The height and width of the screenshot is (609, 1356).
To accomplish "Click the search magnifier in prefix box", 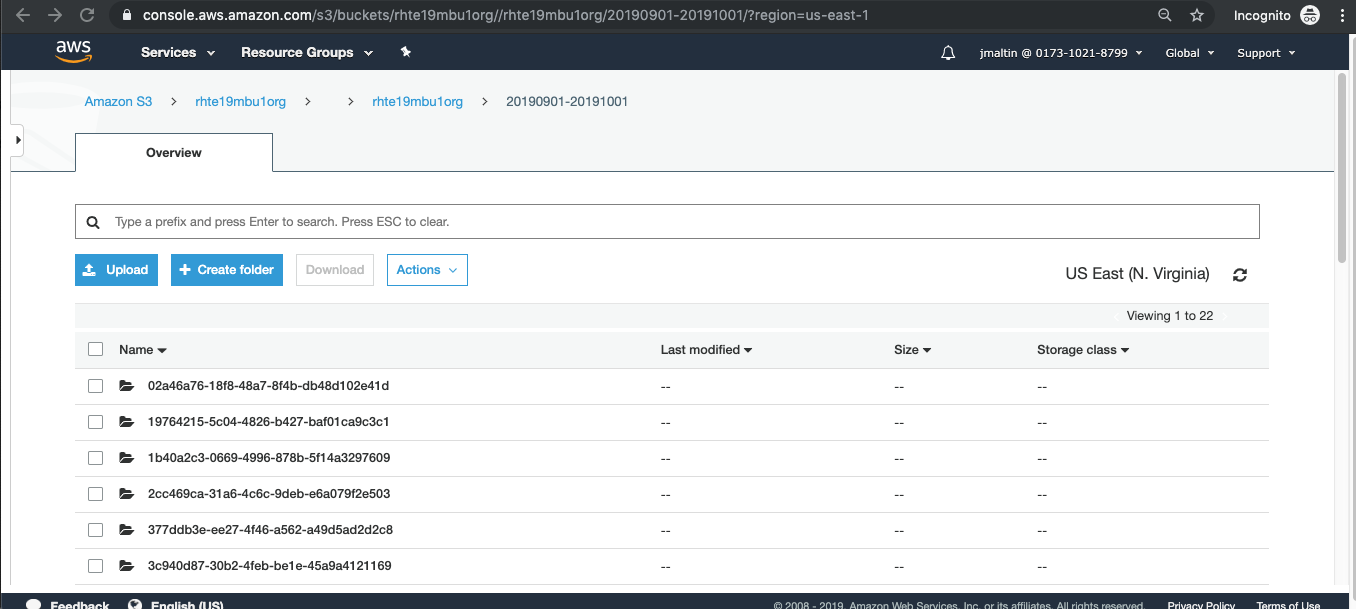I will (93, 222).
